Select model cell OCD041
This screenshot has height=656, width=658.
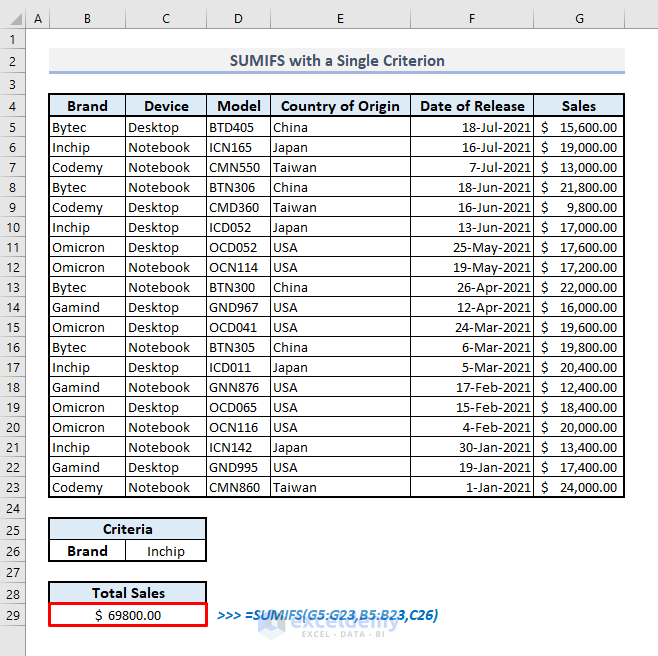pyautogui.click(x=238, y=327)
